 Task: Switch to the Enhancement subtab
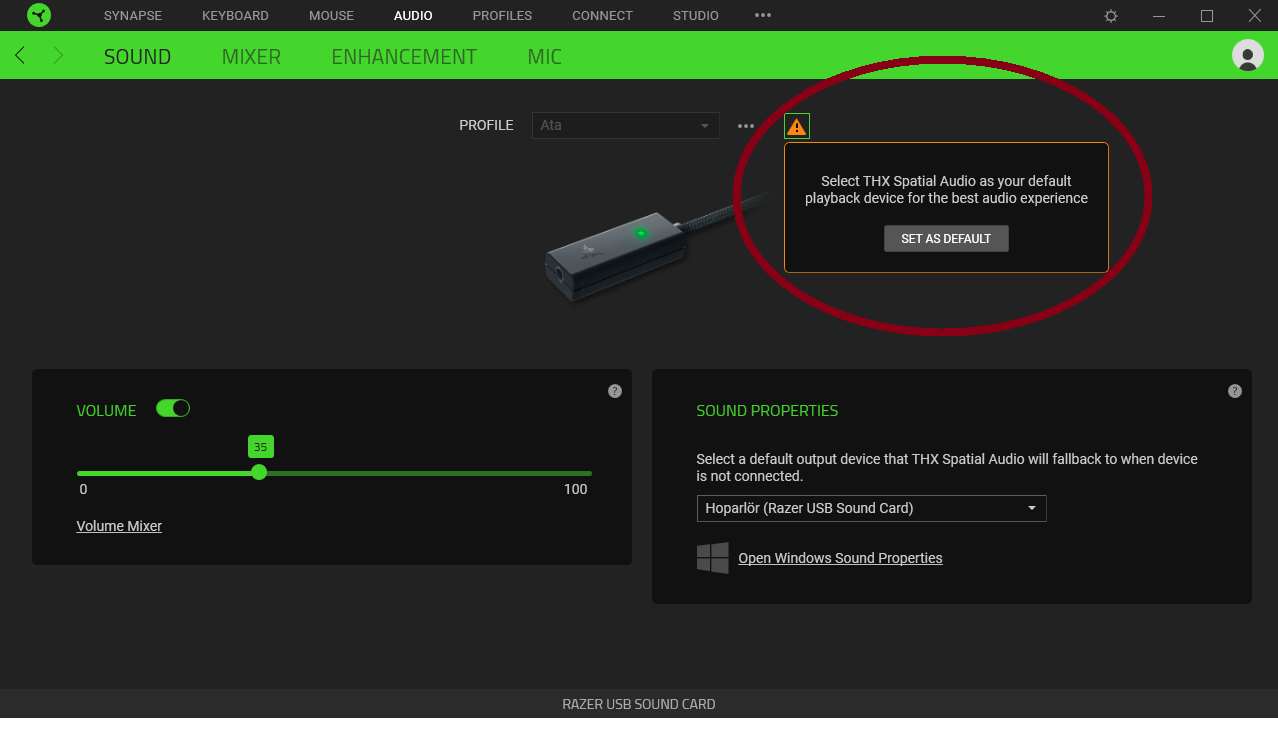404,56
